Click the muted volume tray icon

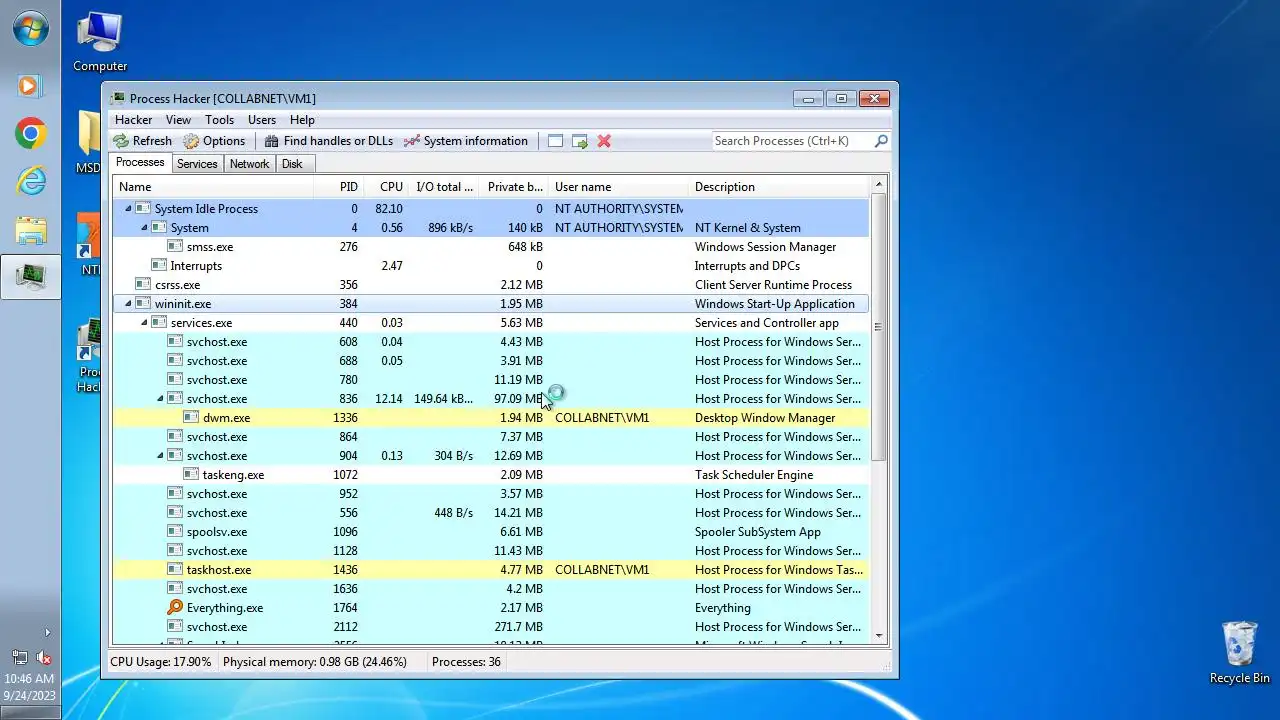click(x=44, y=658)
